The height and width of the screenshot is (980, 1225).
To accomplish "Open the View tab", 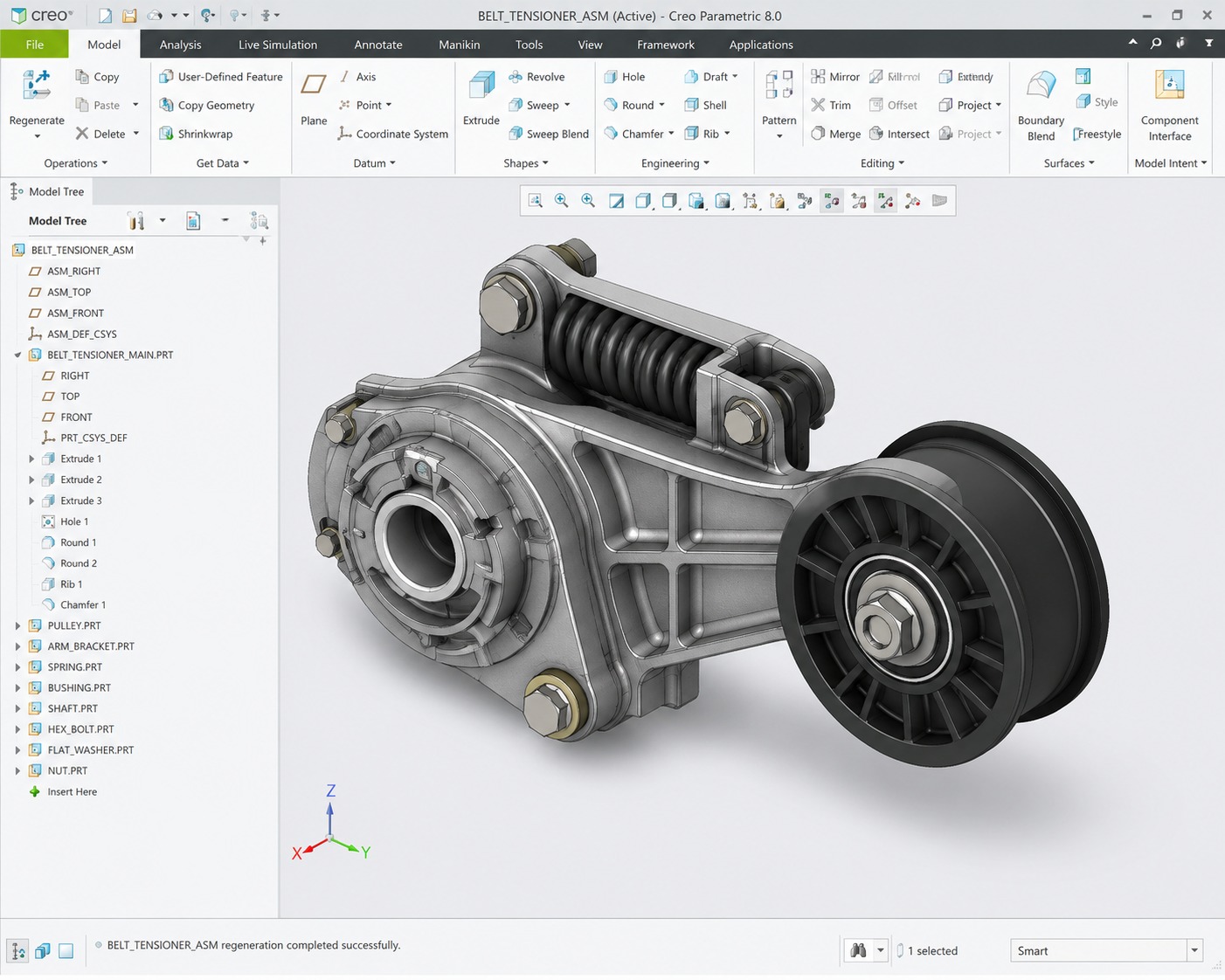I will click(x=590, y=45).
